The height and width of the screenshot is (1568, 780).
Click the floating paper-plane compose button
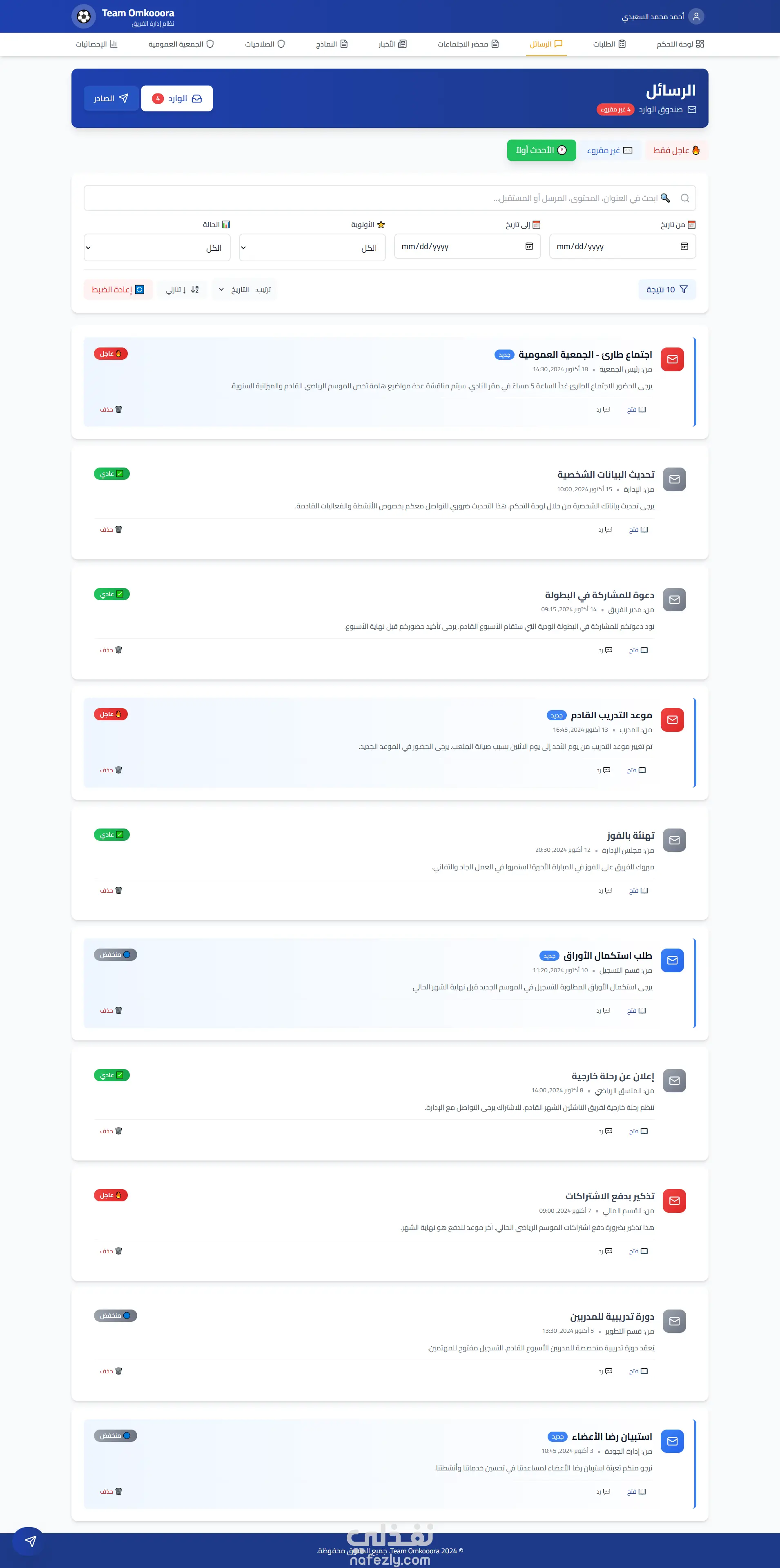coord(29,1541)
